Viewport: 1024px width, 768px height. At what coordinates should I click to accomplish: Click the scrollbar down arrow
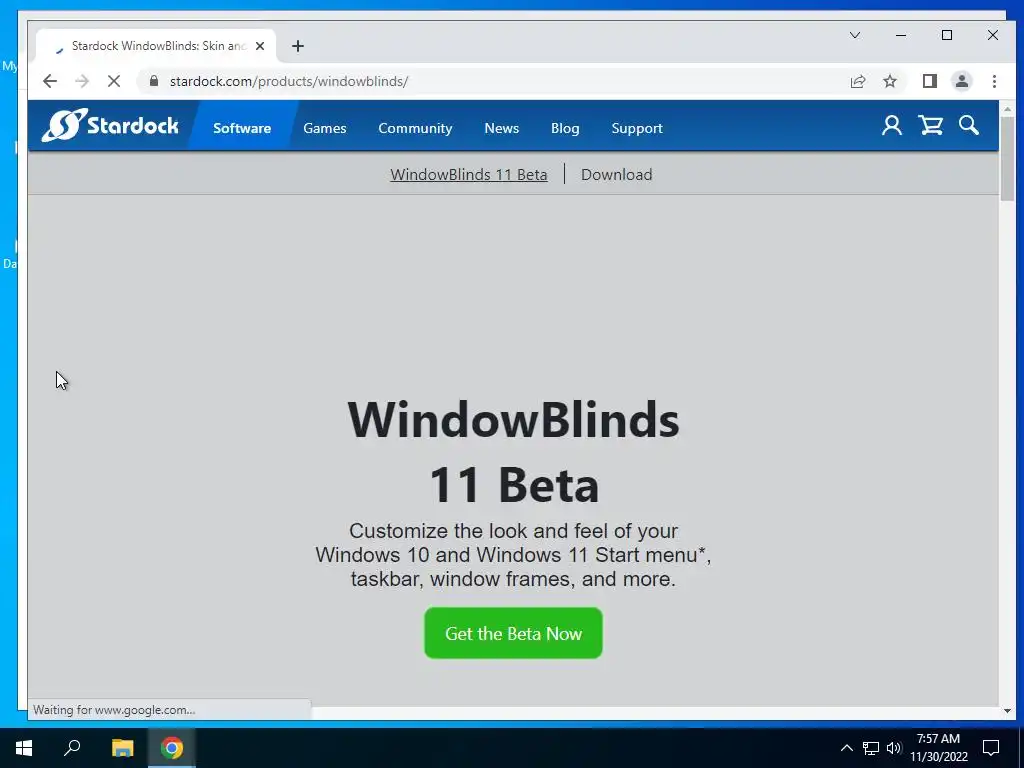click(x=1007, y=711)
